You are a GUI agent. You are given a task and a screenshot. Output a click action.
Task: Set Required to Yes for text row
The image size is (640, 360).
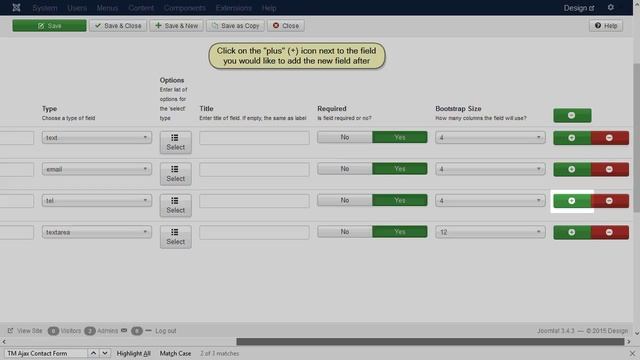pyautogui.click(x=400, y=137)
